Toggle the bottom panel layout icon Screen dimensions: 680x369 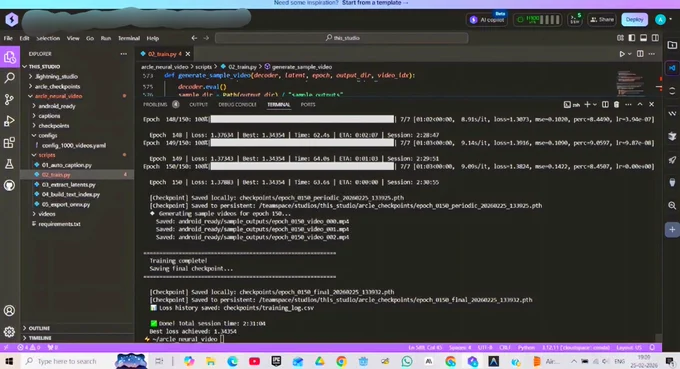pyautogui.click(x=644, y=38)
